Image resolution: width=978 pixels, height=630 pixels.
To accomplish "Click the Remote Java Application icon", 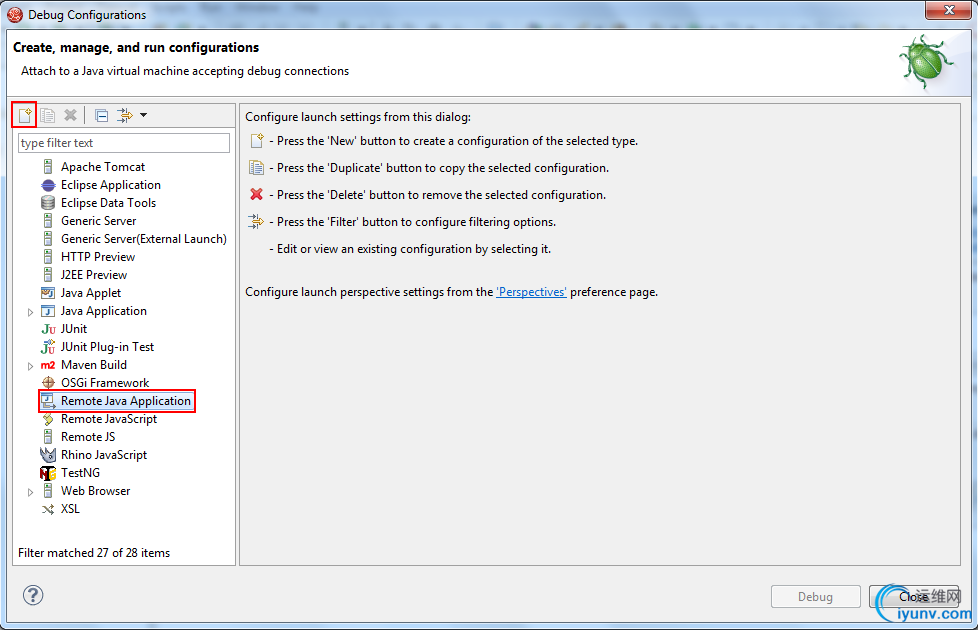I will tap(48, 401).
